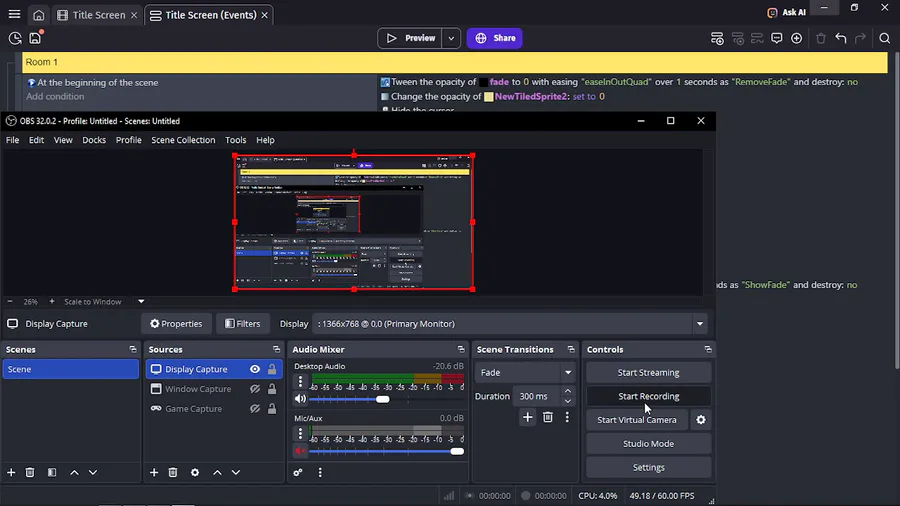
Task: Open OBS Docks menu
Action: [94, 140]
